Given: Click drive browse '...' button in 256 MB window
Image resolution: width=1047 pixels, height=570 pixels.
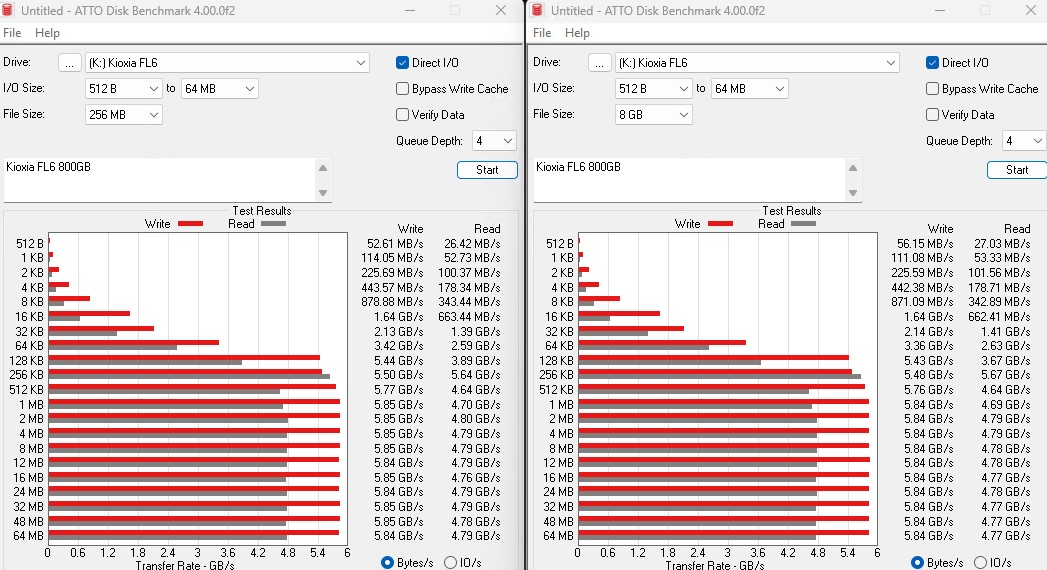Looking at the screenshot, I should coord(69,63).
